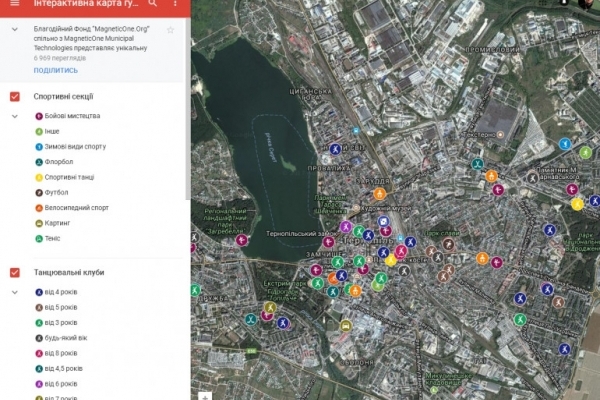The image size is (600, 400).
Task: Select the від 4 років dance item
Action: [61, 292]
